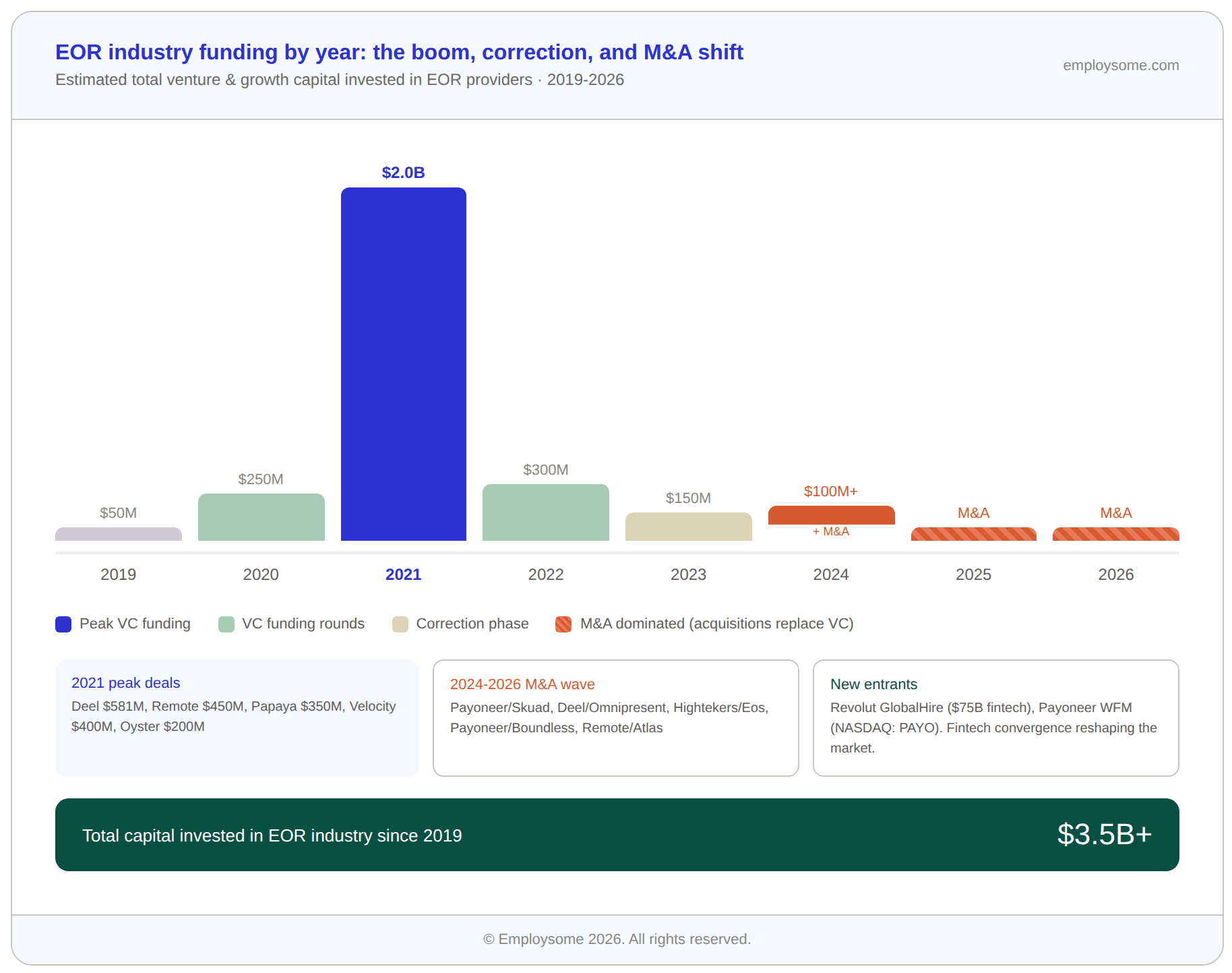Click the $50M bar for 2019
The height and width of the screenshot is (973, 1232).
118,535
